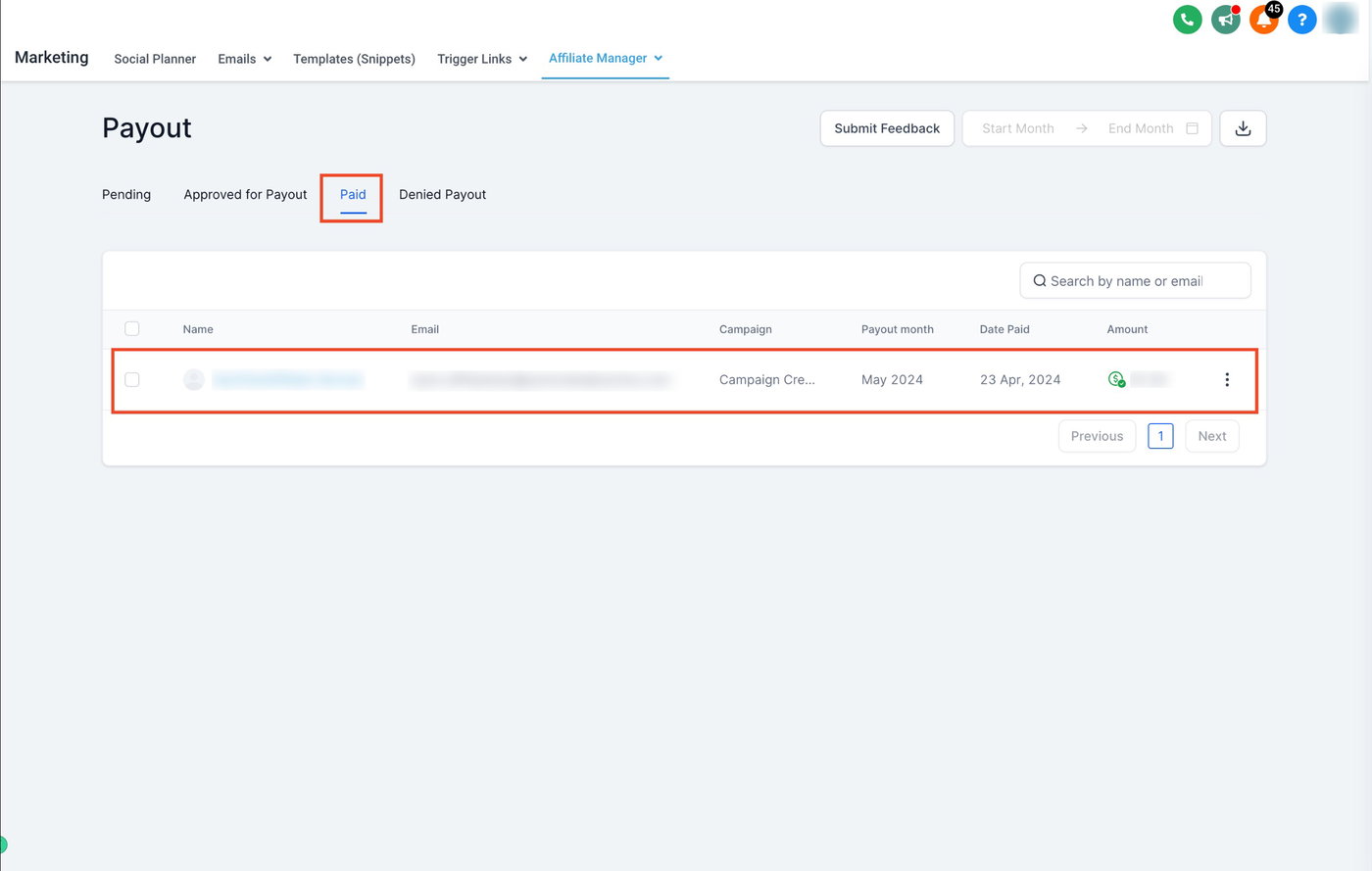
Task: Toggle the select-all checkbox in table header
Action: point(132,329)
